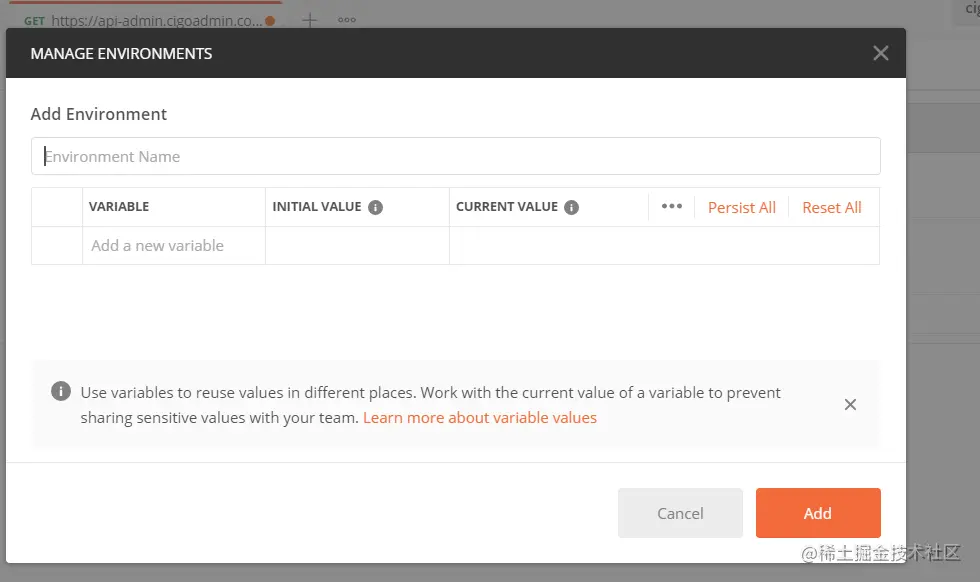Click the plus icon for new tab
Viewport: 980px width, 582px height.
pyautogui.click(x=310, y=20)
